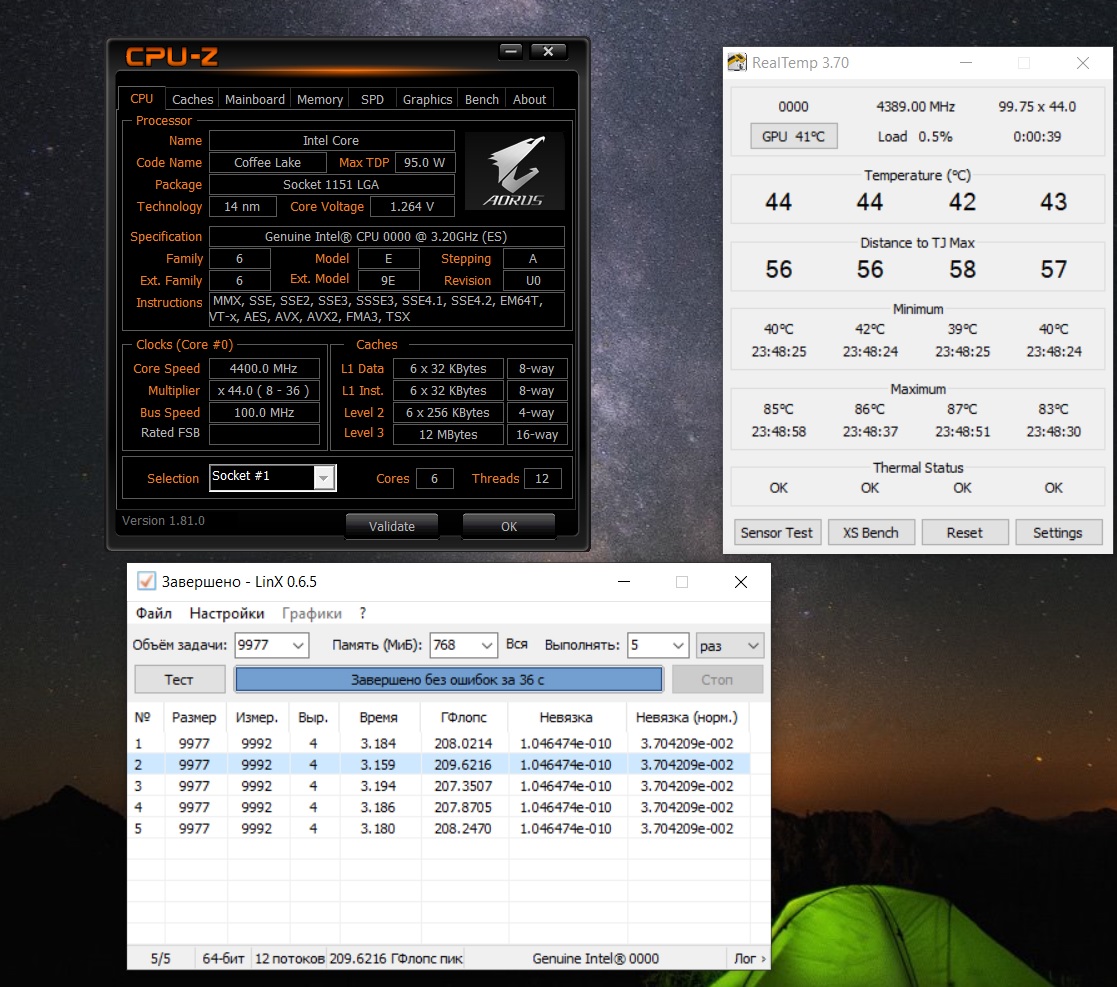1117x987 pixels.
Task: Select result row 5 with 208.2470 GFlops
Action: point(439,829)
